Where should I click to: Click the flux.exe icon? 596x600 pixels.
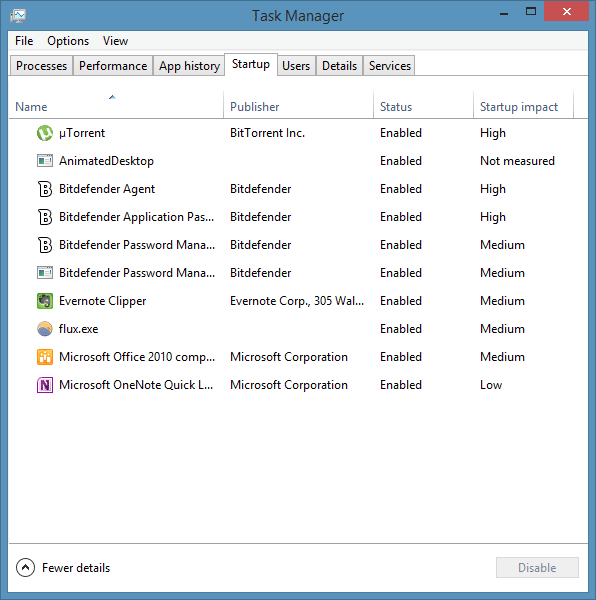coord(45,329)
